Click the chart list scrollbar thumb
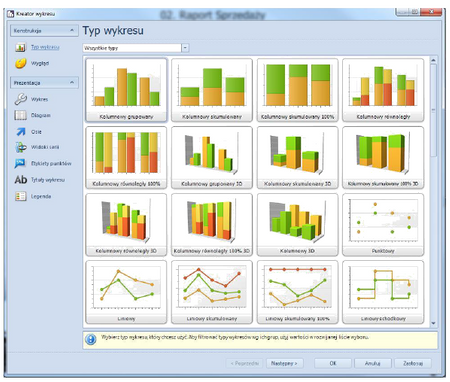The width and height of the screenshot is (450, 382). tap(433, 110)
